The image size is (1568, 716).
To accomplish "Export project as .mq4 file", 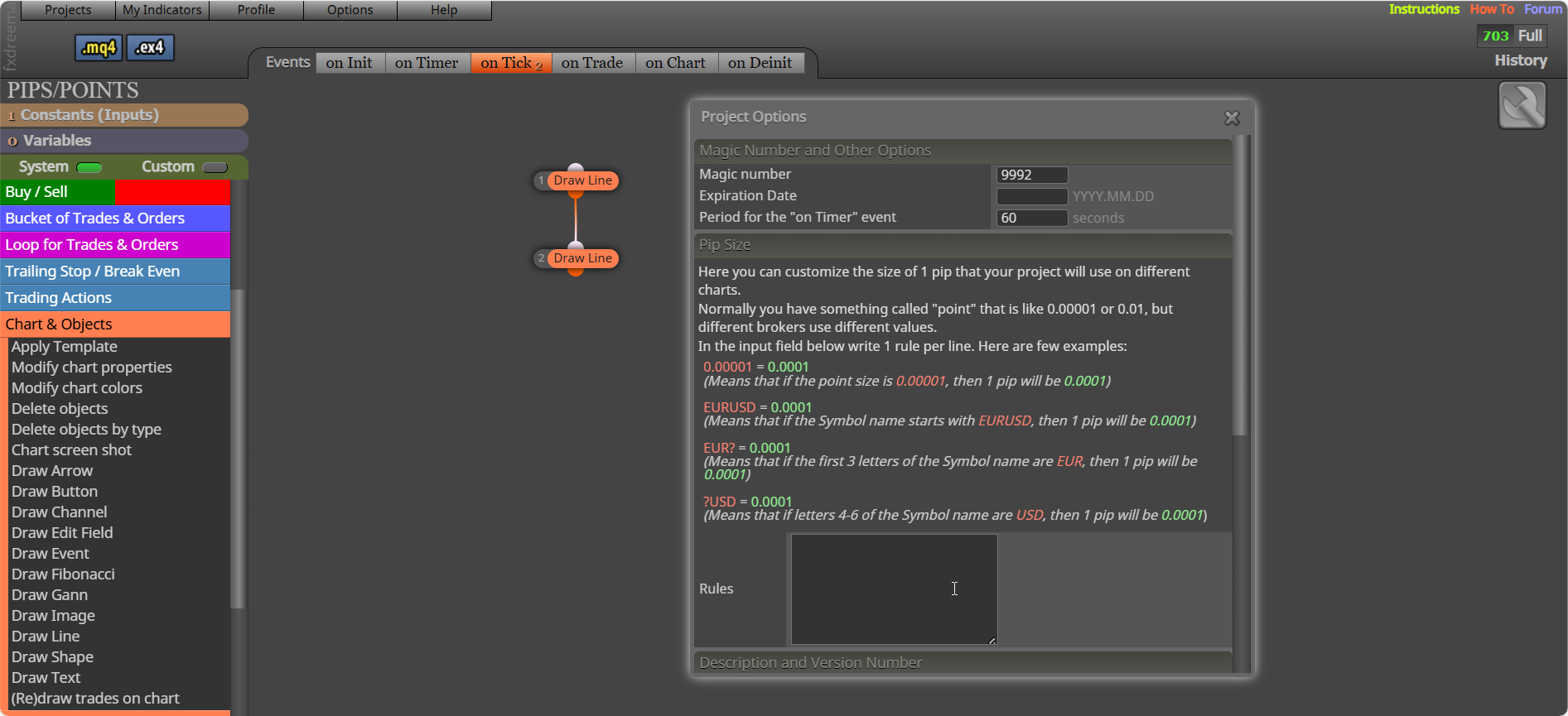I will click(x=99, y=48).
